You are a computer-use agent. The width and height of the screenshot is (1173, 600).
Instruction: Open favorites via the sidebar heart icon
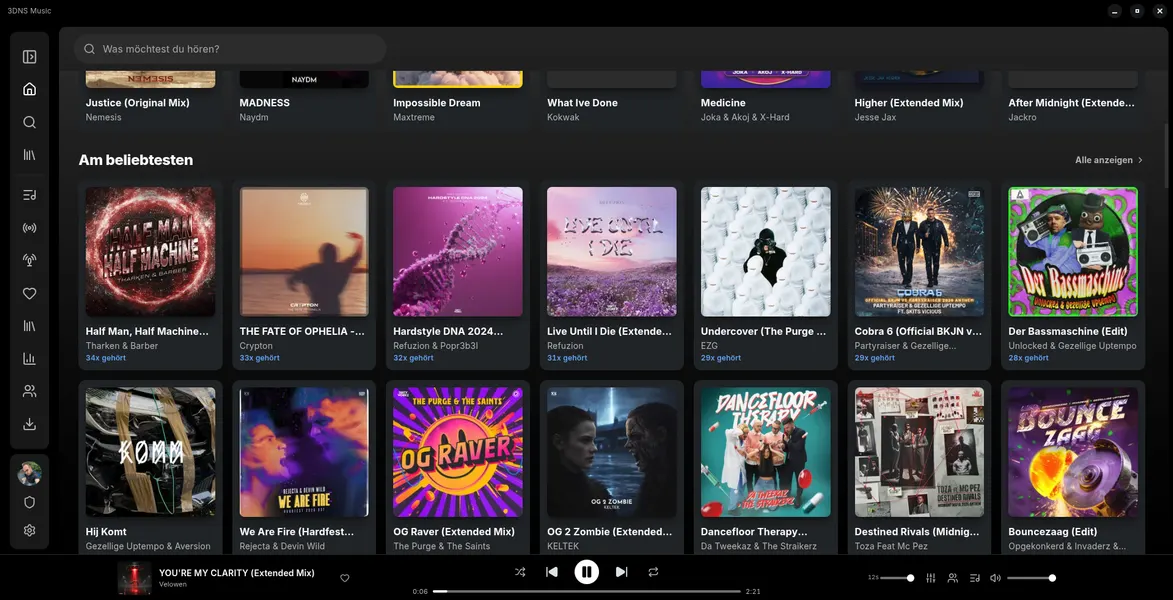[x=29, y=293]
